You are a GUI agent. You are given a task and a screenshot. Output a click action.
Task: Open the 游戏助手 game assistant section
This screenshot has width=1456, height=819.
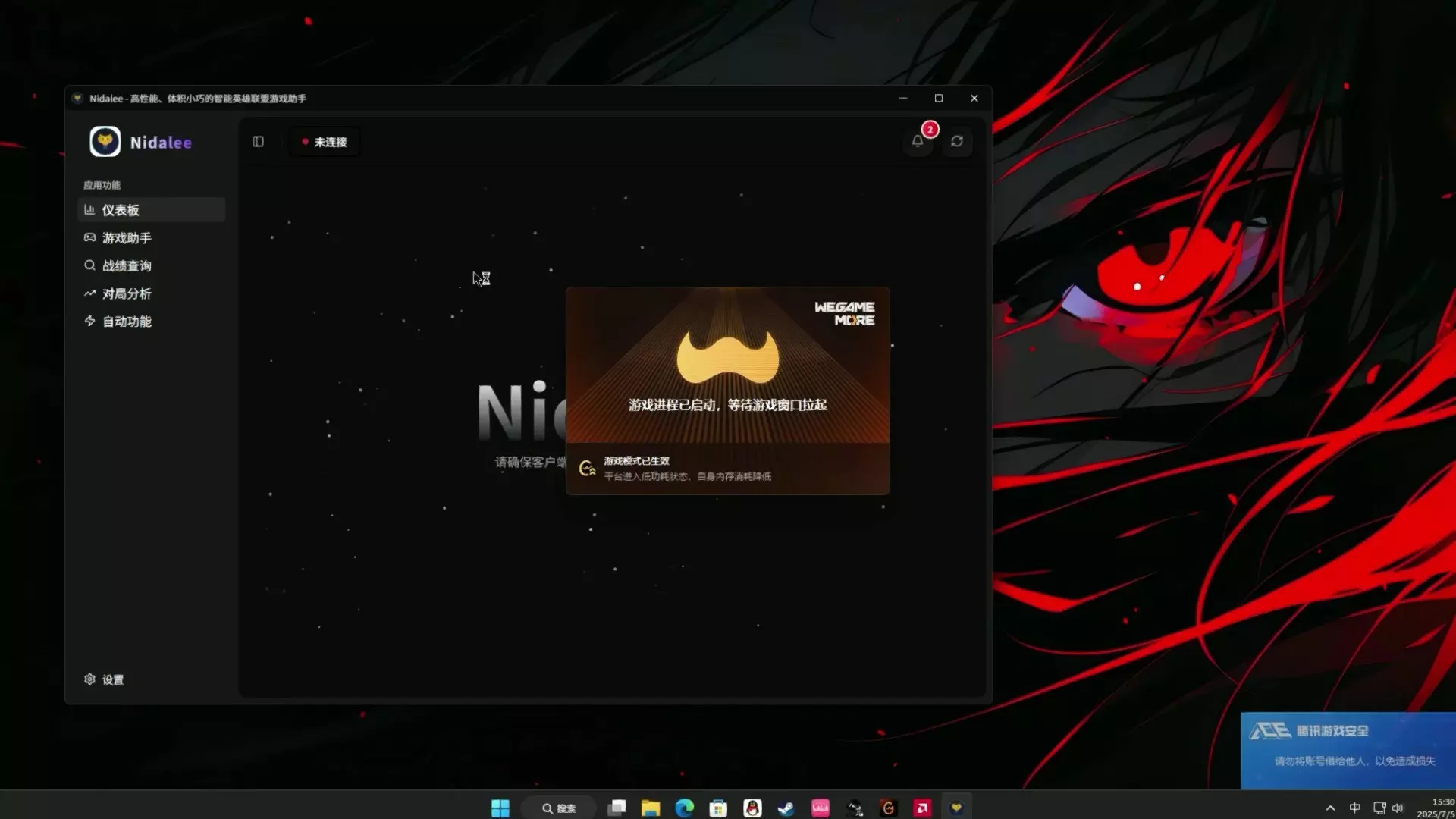coord(127,238)
